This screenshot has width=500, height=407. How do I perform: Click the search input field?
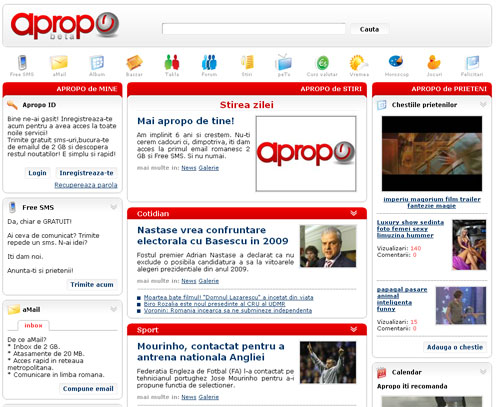pyautogui.click(x=254, y=29)
